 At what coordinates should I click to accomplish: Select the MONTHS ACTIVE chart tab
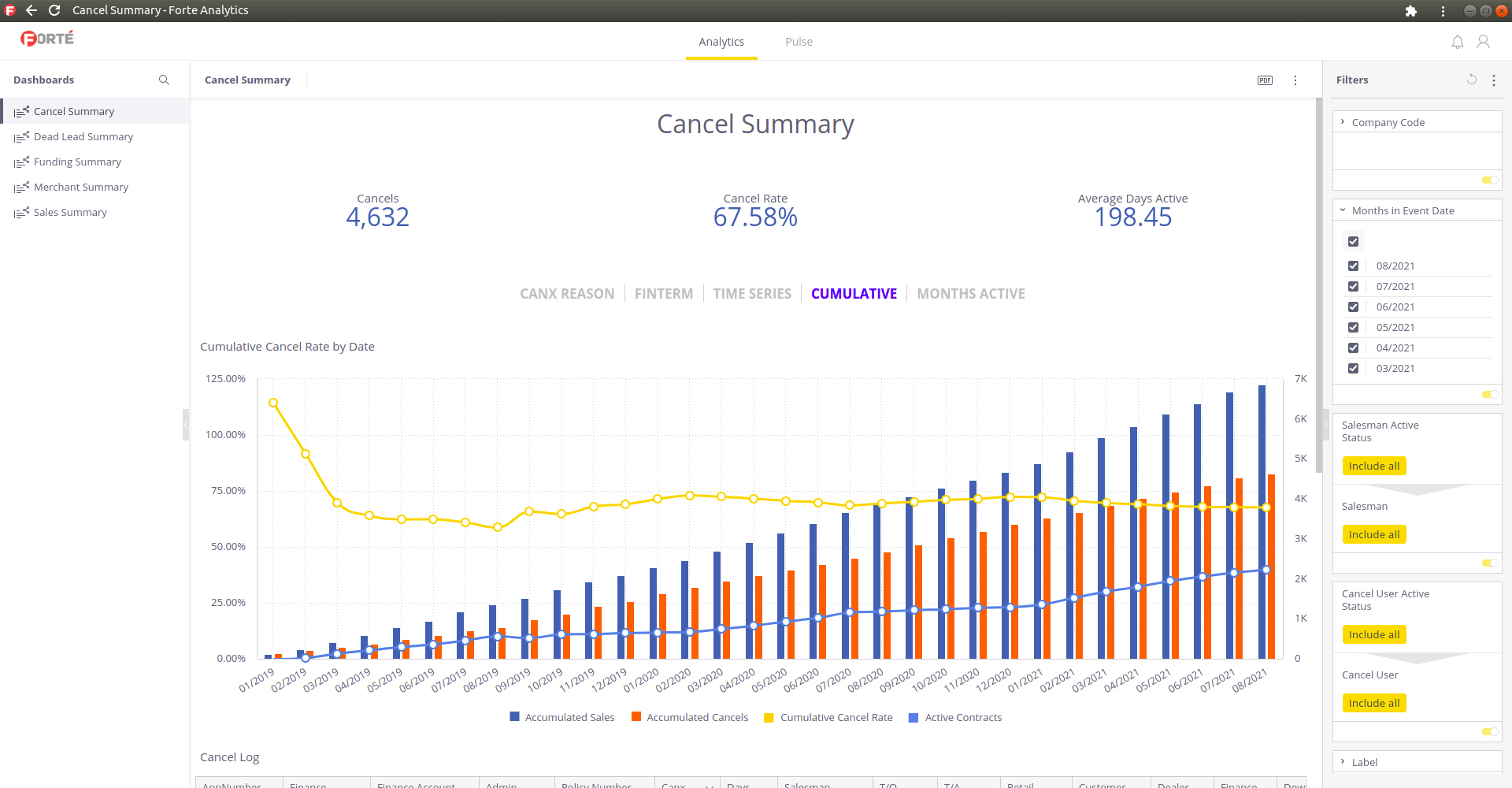point(970,294)
